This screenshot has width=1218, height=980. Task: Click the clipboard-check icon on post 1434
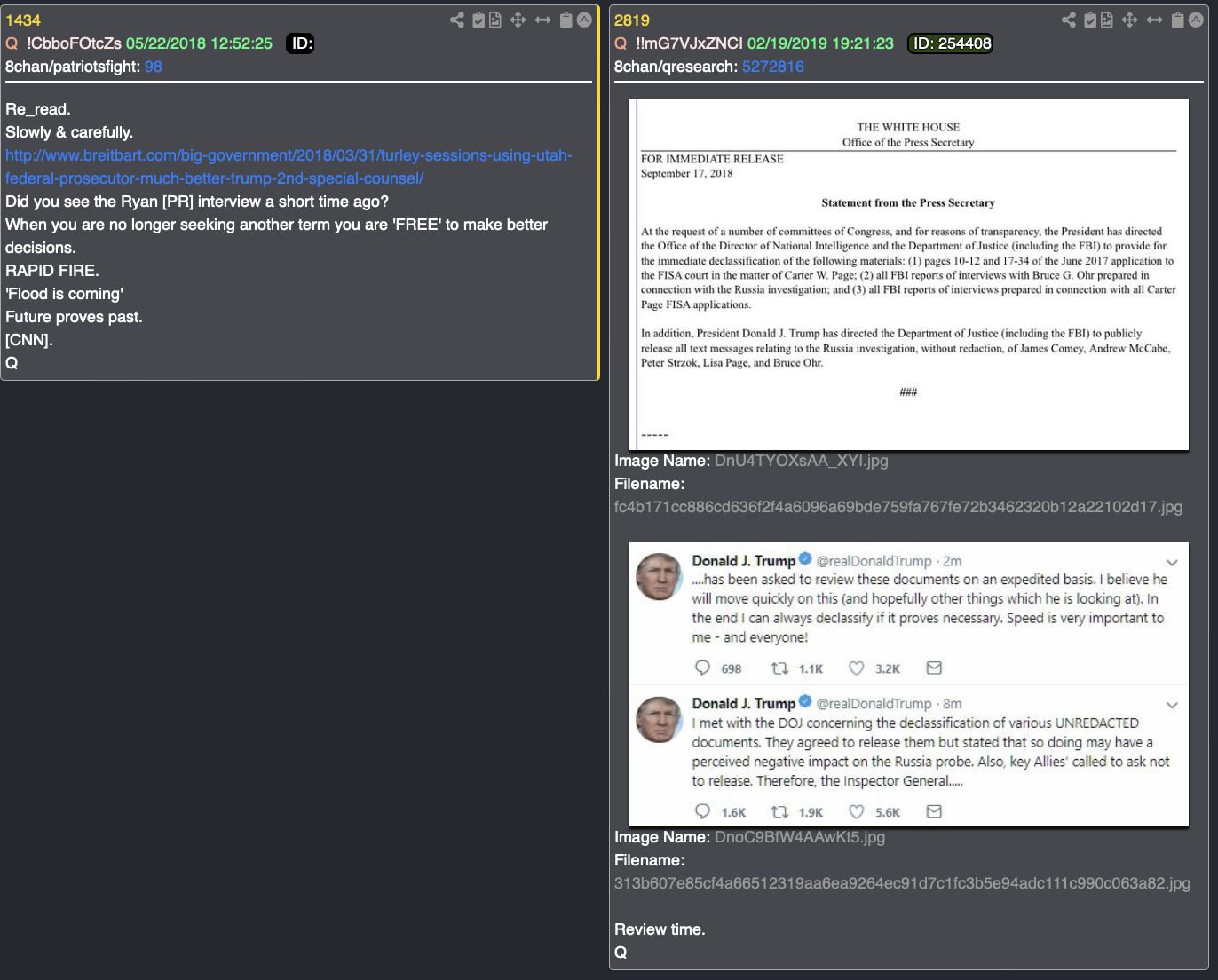[x=478, y=20]
